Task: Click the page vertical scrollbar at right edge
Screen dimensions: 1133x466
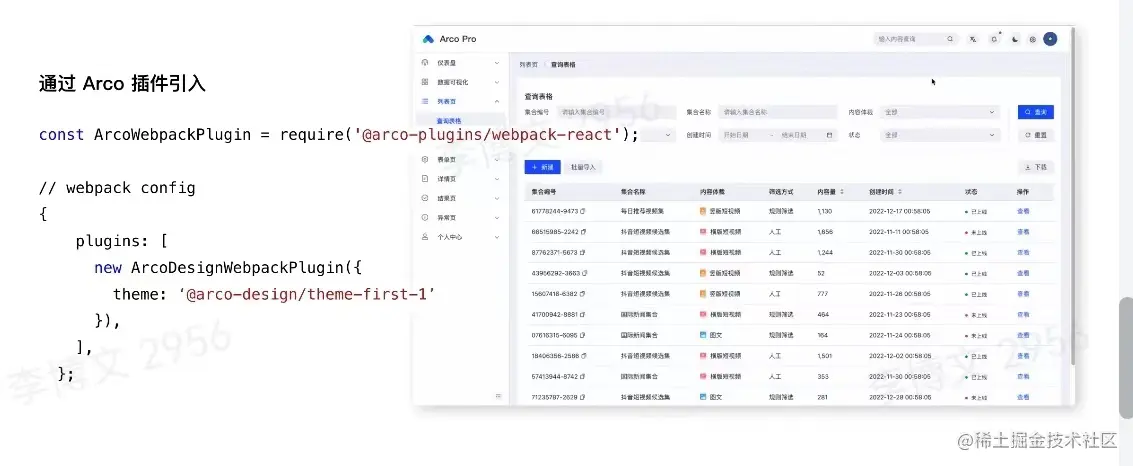Action: point(1126,357)
